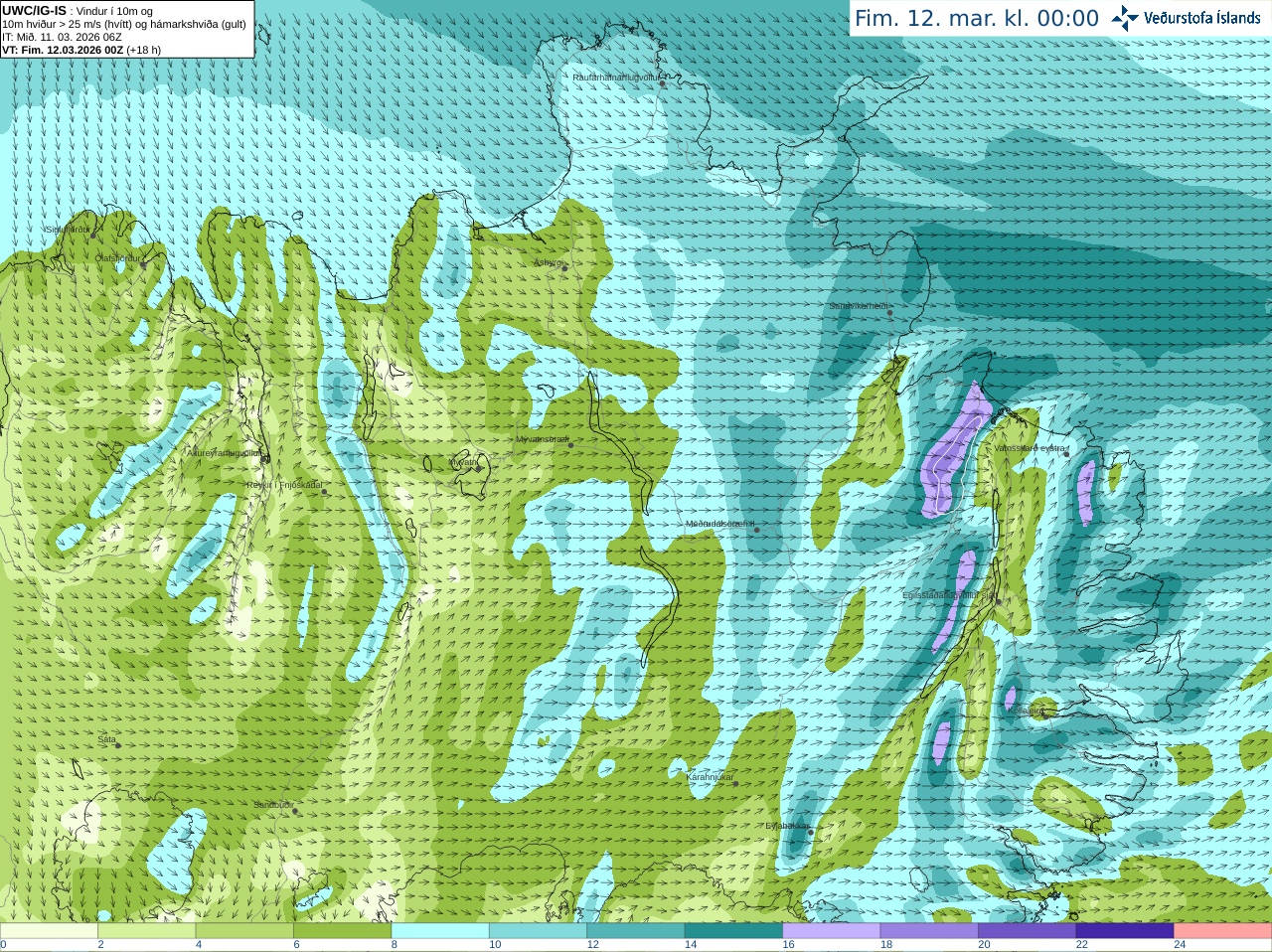
Task: Click the 8–10 m/s light cyan swatch
Action: click(440, 931)
